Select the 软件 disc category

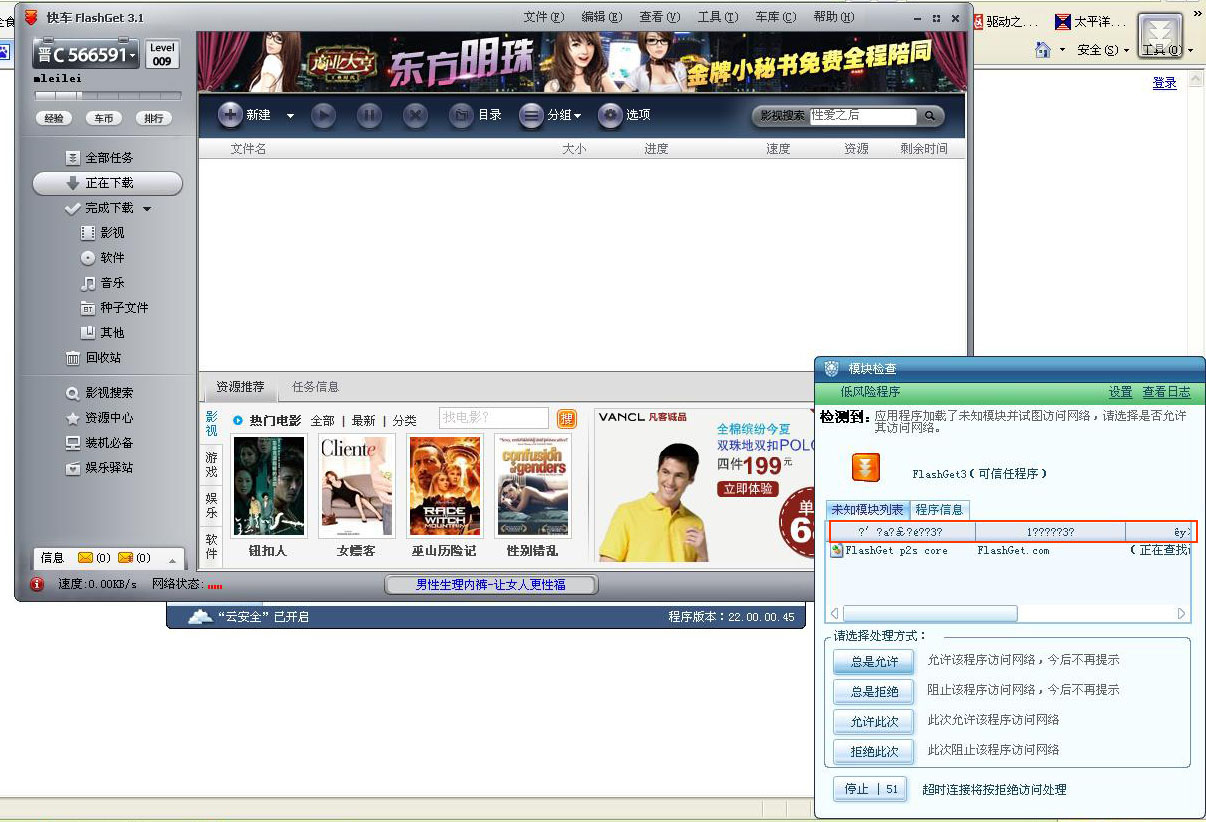coord(103,257)
